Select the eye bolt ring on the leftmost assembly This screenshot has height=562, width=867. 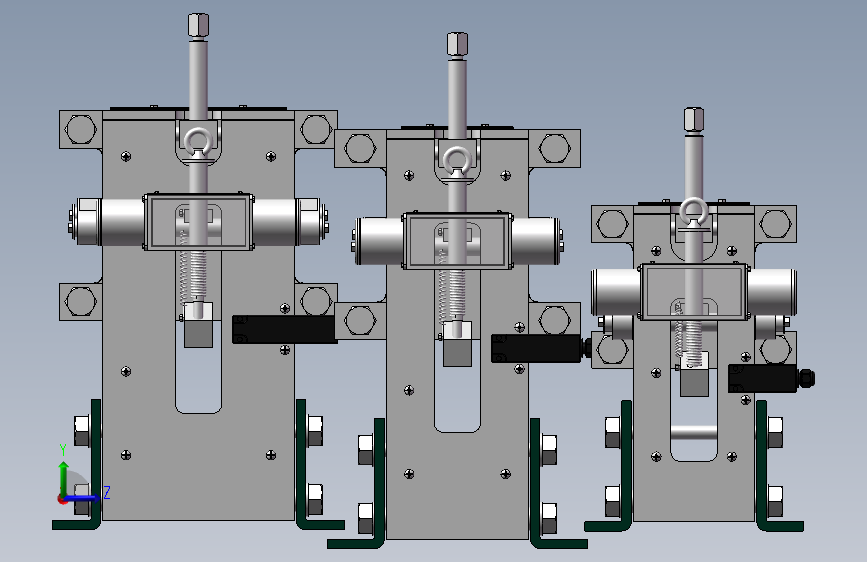[197, 142]
